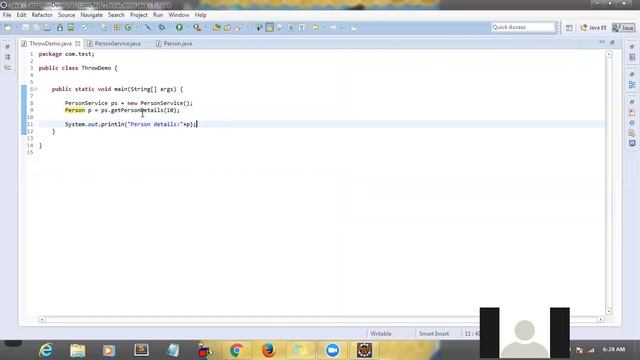Click the Run with external tools icon
This screenshot has height=360, width=640.
(x=197, y=28)
